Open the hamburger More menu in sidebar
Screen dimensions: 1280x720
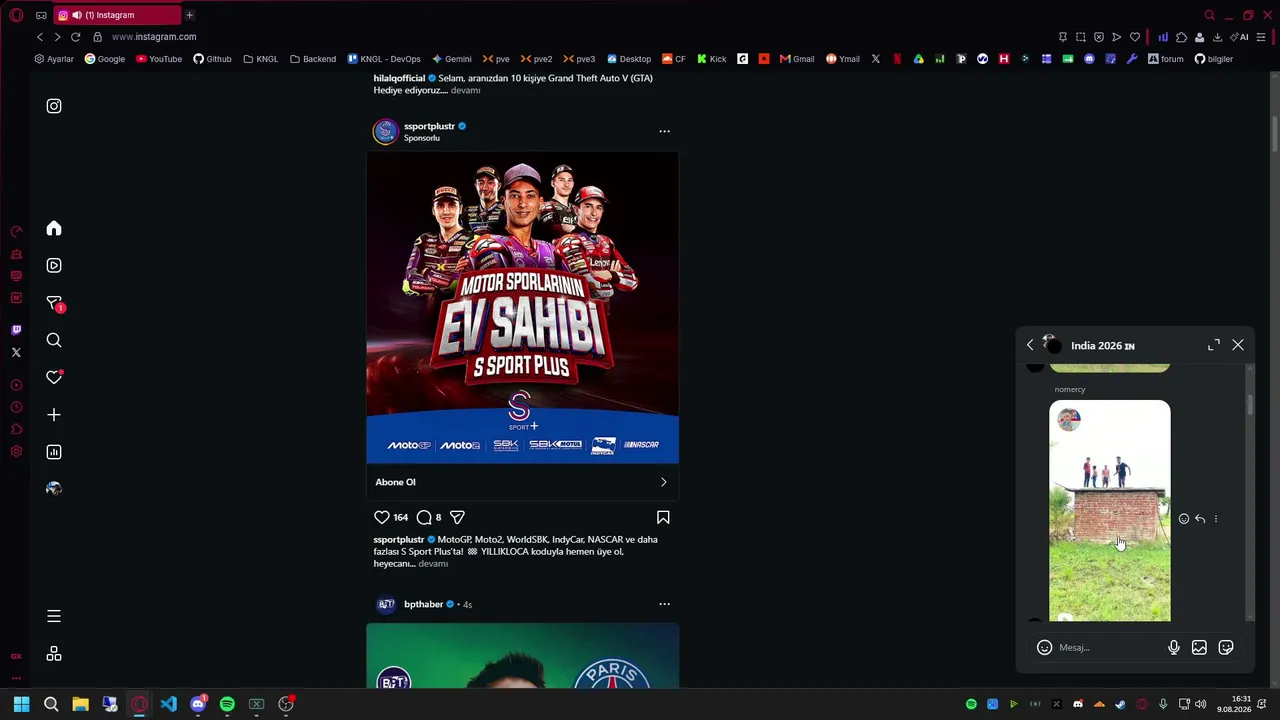(54, 616)
